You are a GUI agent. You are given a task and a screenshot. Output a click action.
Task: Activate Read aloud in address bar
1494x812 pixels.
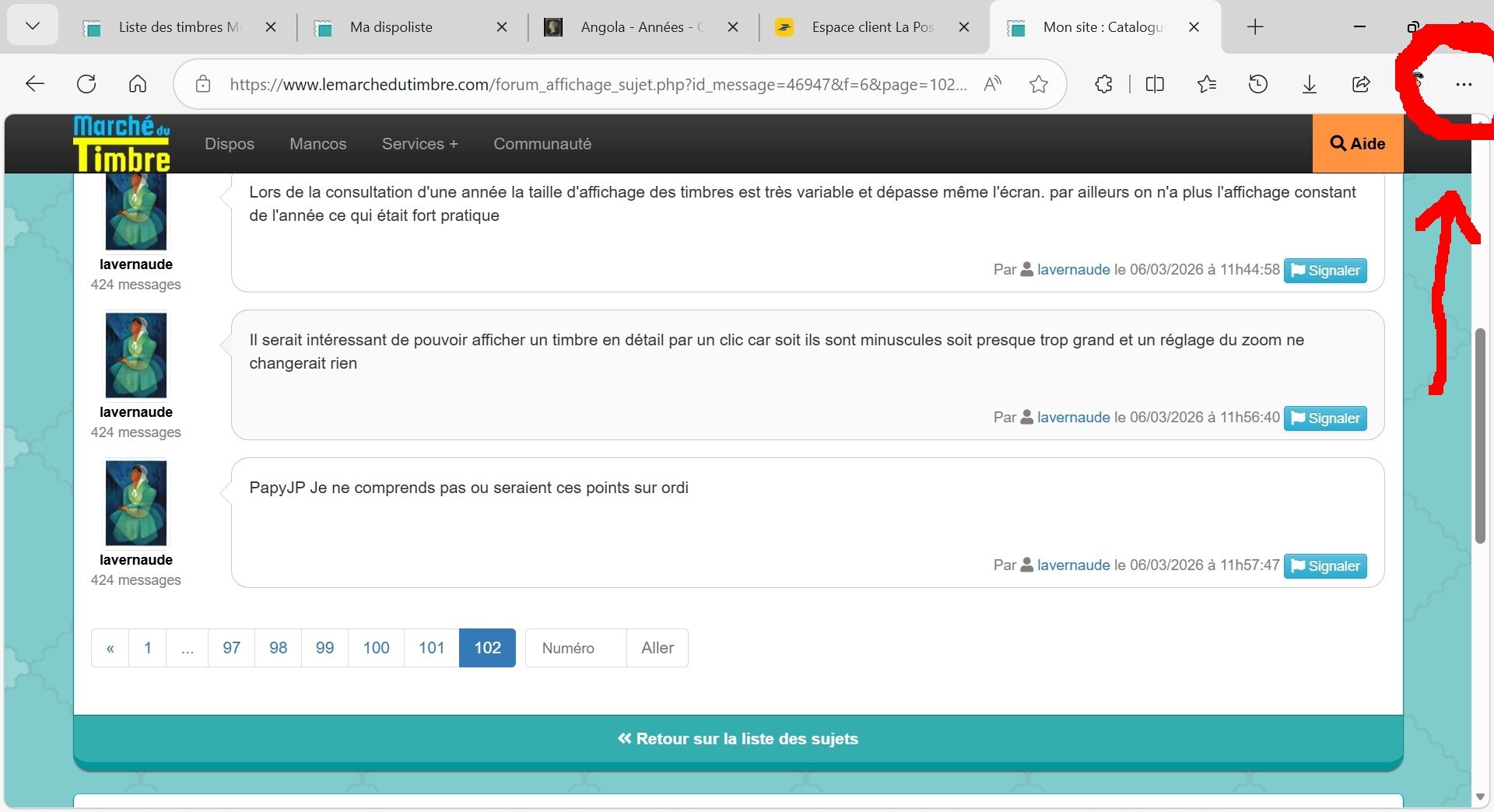pos(992,84)
